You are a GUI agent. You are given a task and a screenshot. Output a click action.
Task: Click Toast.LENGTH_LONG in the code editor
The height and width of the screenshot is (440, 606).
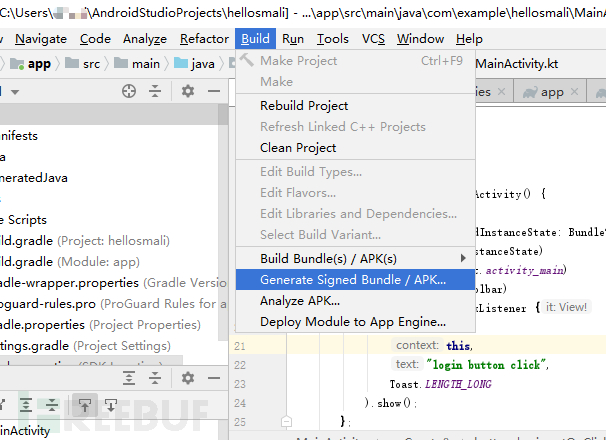(441, 384)
